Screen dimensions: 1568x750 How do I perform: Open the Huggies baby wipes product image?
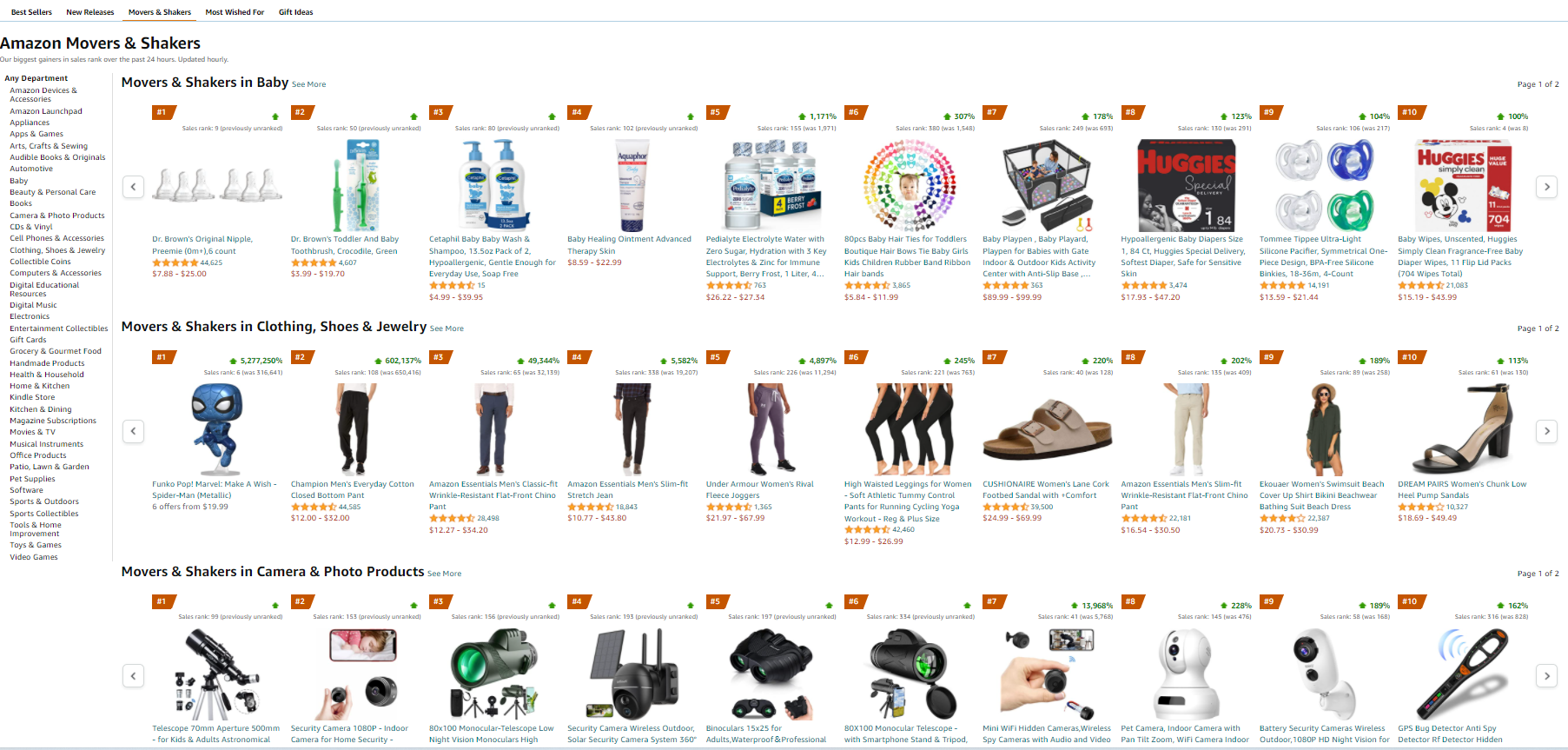[x=1463, y=186]
